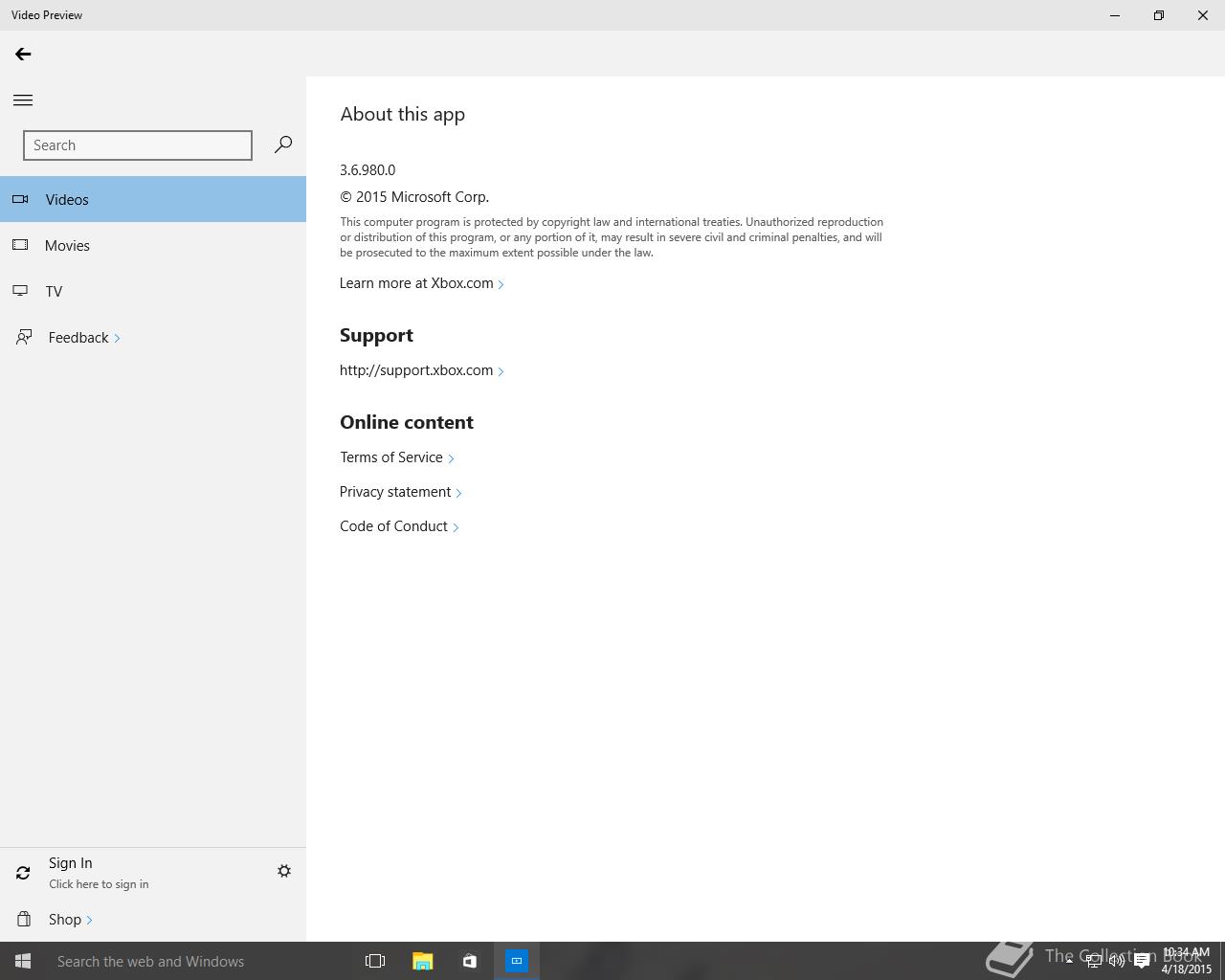
Task: Open the Windows Start menu
Action: [23, 961]
